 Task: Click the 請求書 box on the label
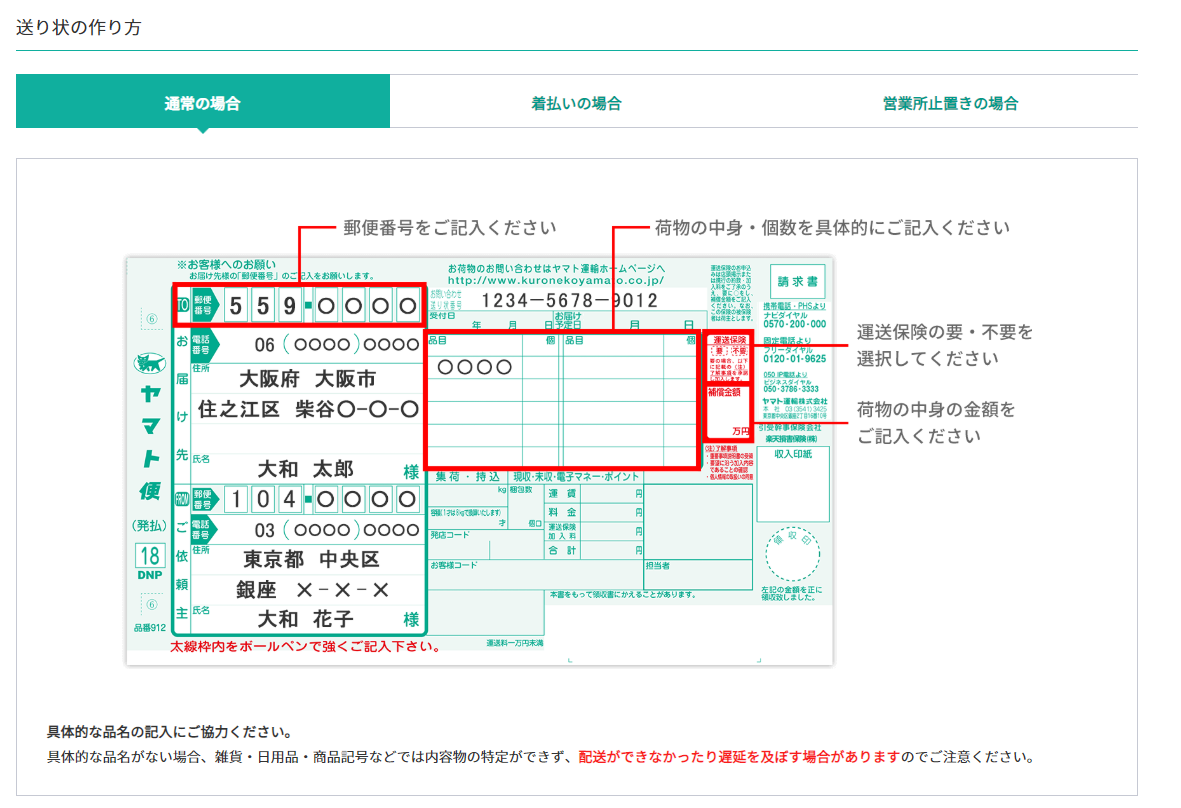[x=797, y=281]
